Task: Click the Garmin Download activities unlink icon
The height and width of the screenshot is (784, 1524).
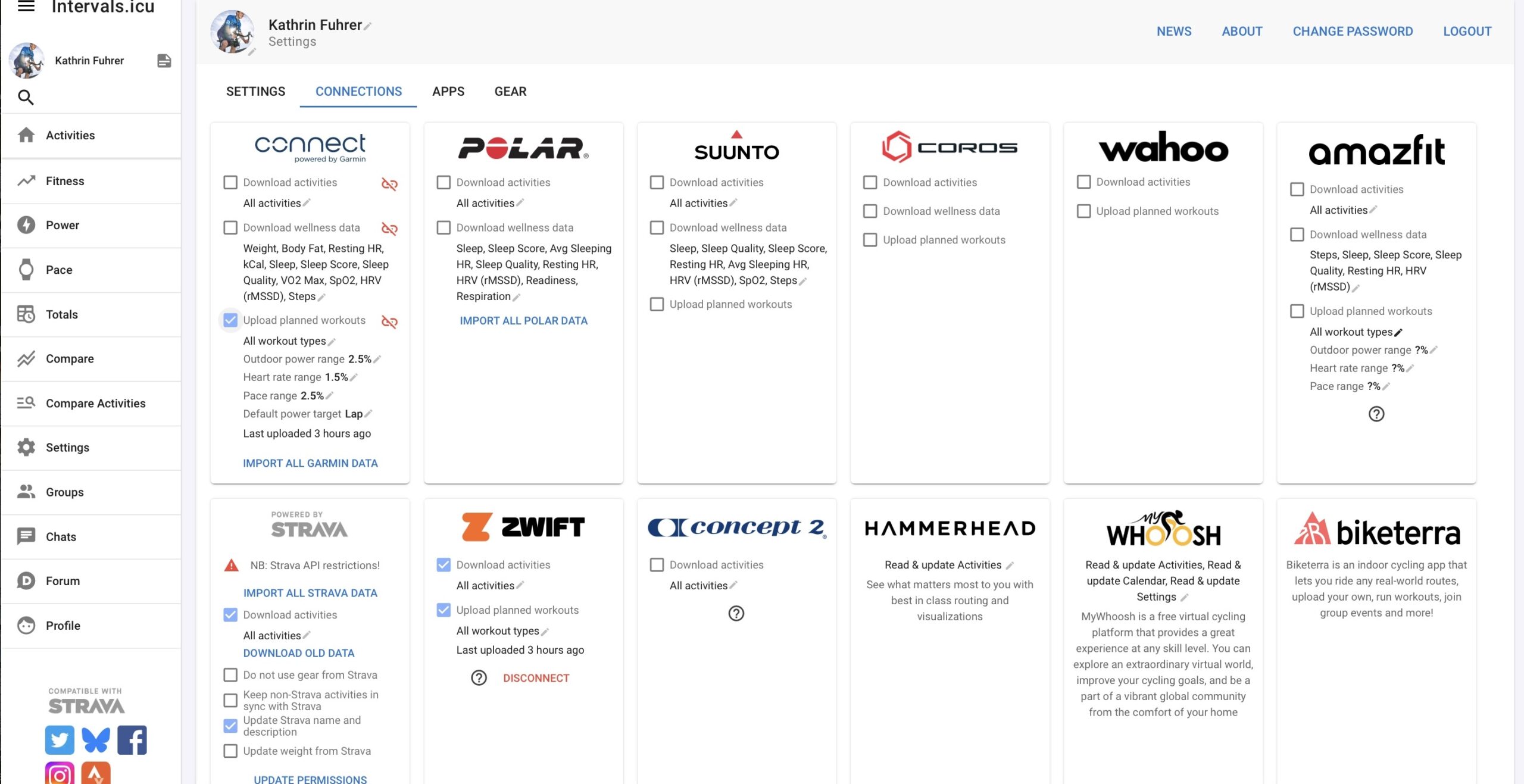Action: (389, 184)
